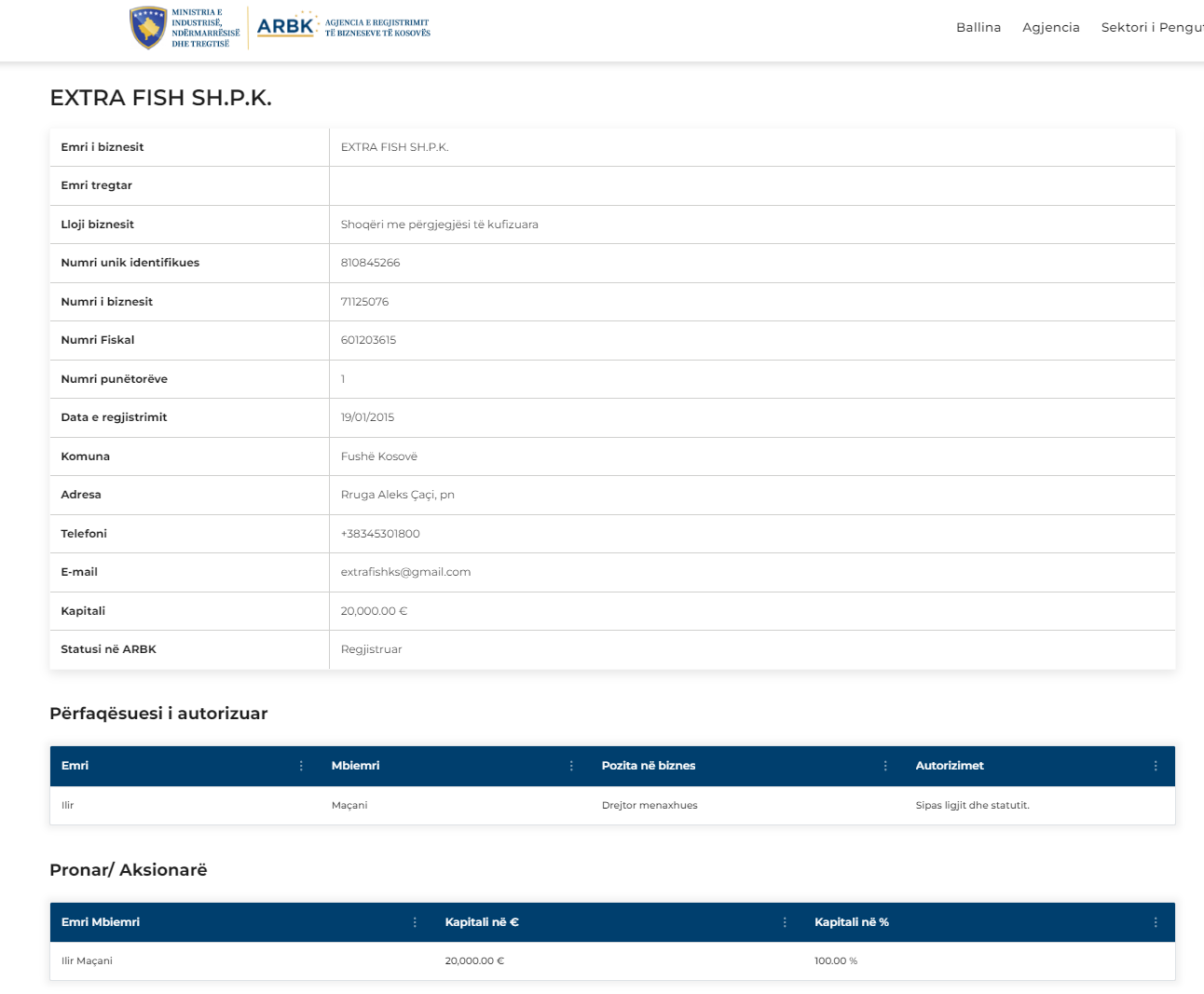Click capital value 20,000.00 € in details table

(374, 611)
